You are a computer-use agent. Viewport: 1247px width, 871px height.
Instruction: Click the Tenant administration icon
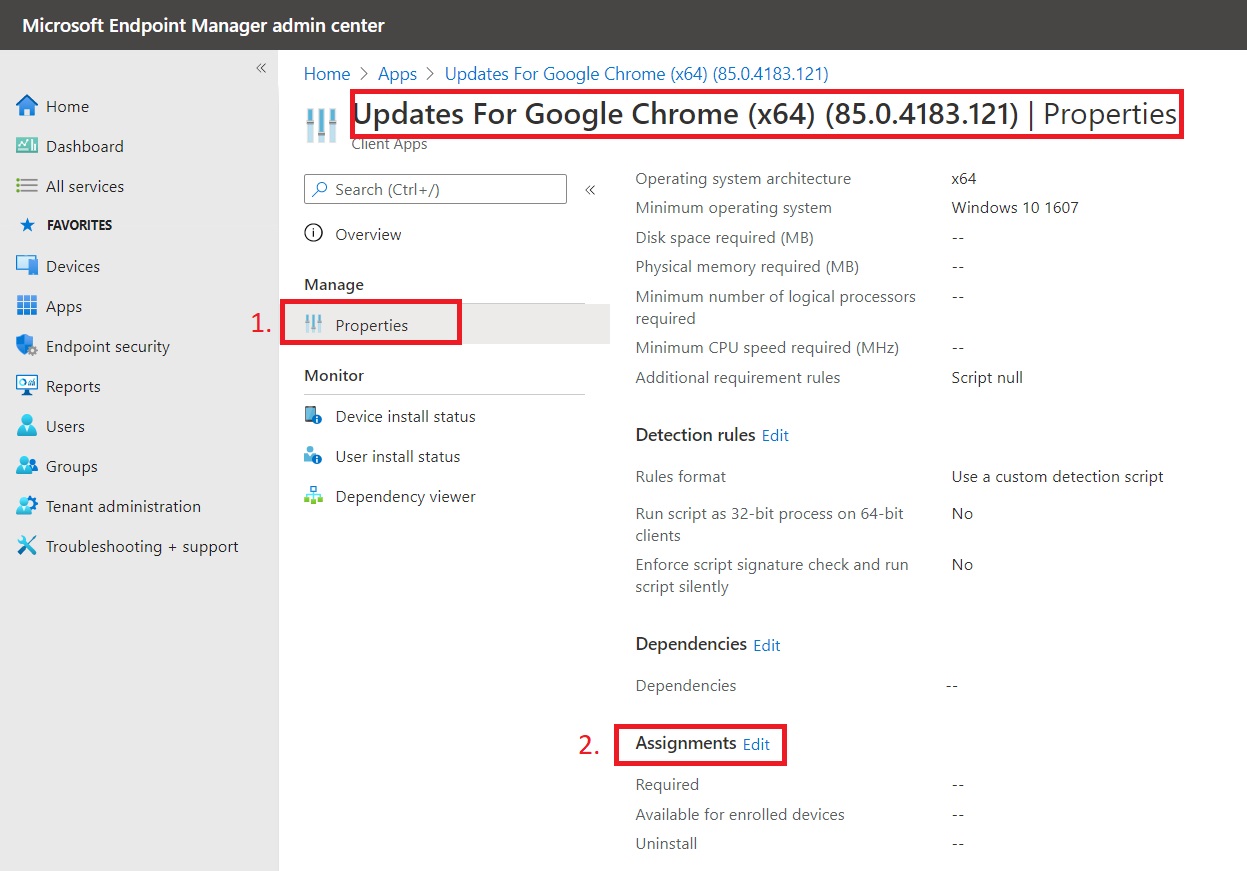pos(27,506)
